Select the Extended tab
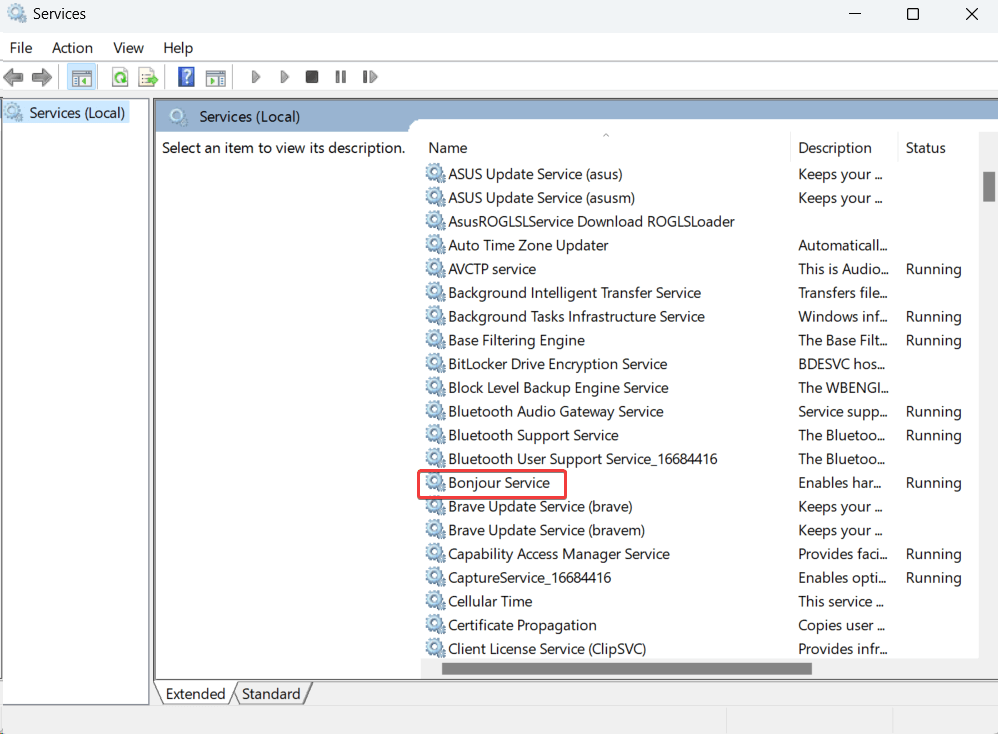The height and width of the screenshot is (734, 998). 195,693
